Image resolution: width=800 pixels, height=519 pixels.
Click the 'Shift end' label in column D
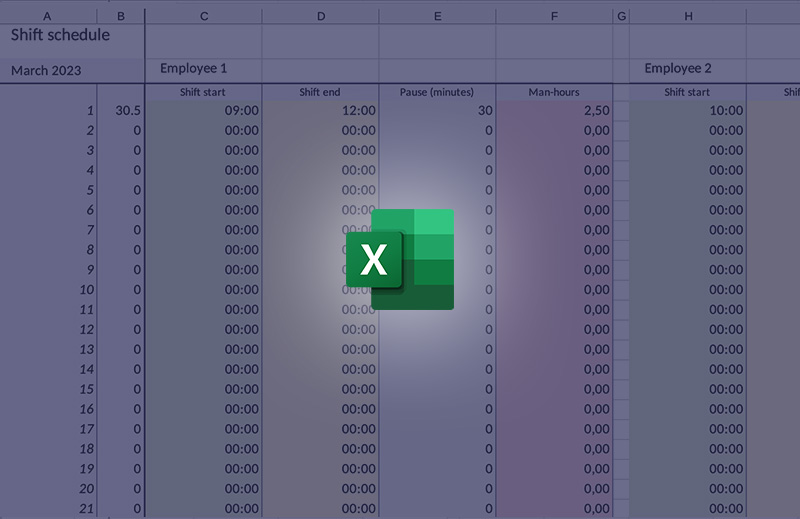pyautogui.click(x=319, y=92)
